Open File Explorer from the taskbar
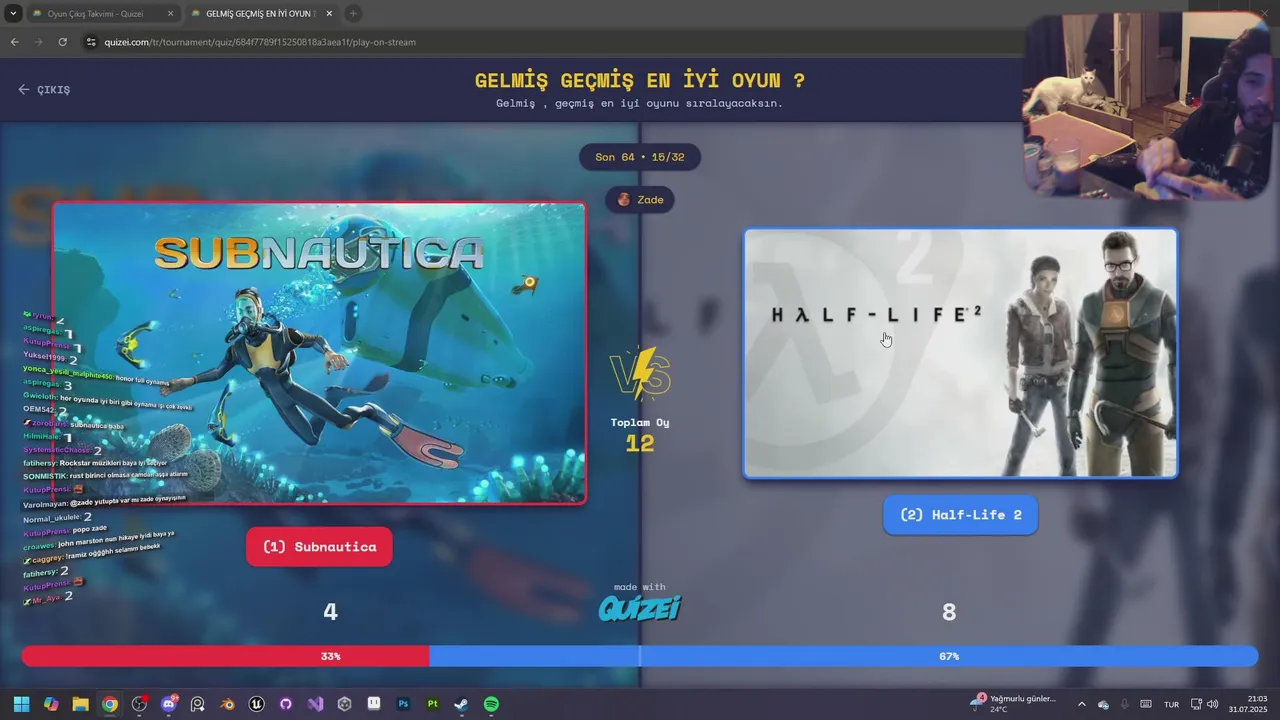Image resolution: width=1280 pixels, height=720 pixels. point(80,704)
